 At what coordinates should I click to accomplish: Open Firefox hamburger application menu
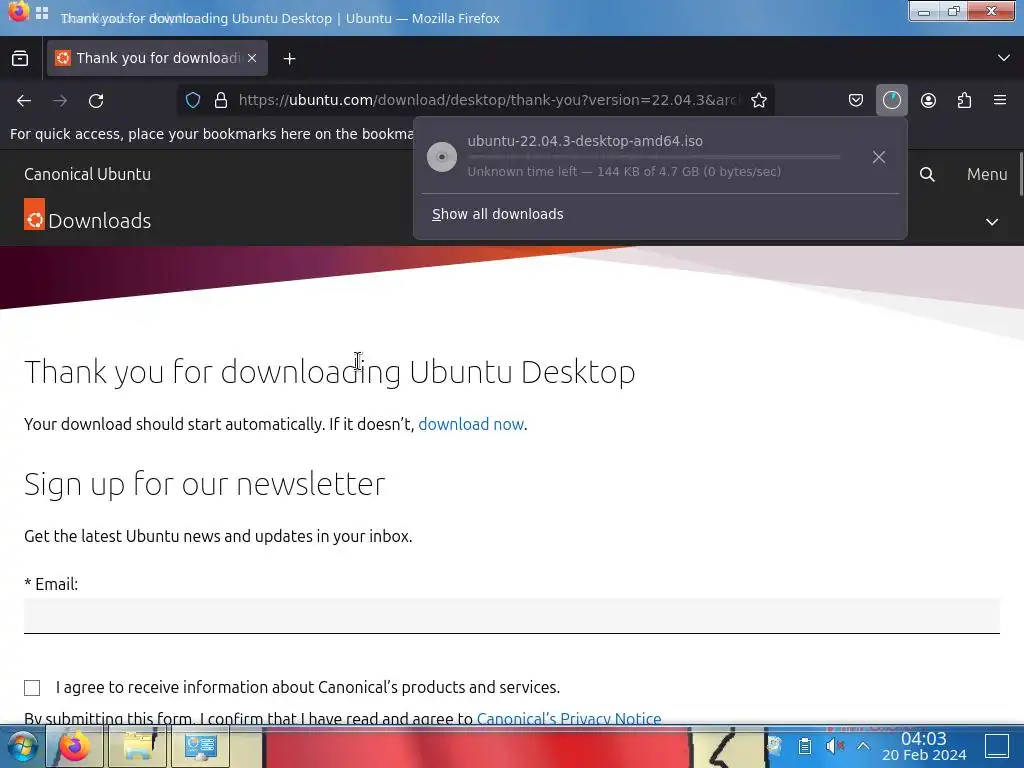tap(1000, 100)
